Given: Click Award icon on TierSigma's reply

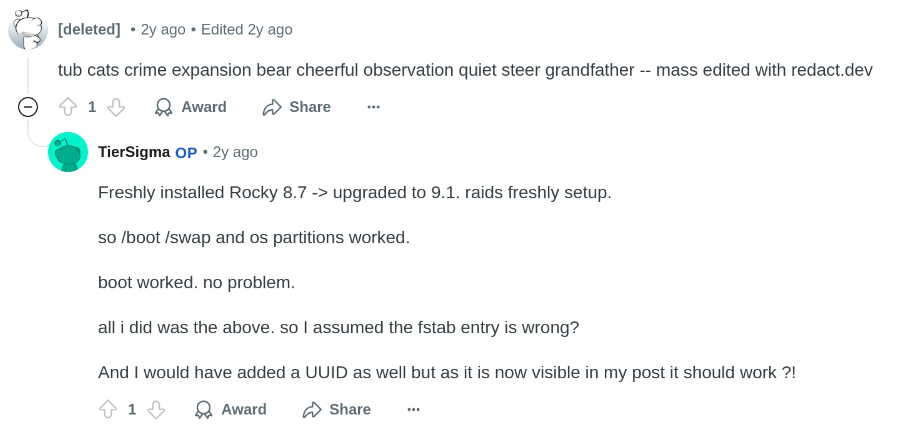Looking at the screenshot, I should click(x=204, y=409).
